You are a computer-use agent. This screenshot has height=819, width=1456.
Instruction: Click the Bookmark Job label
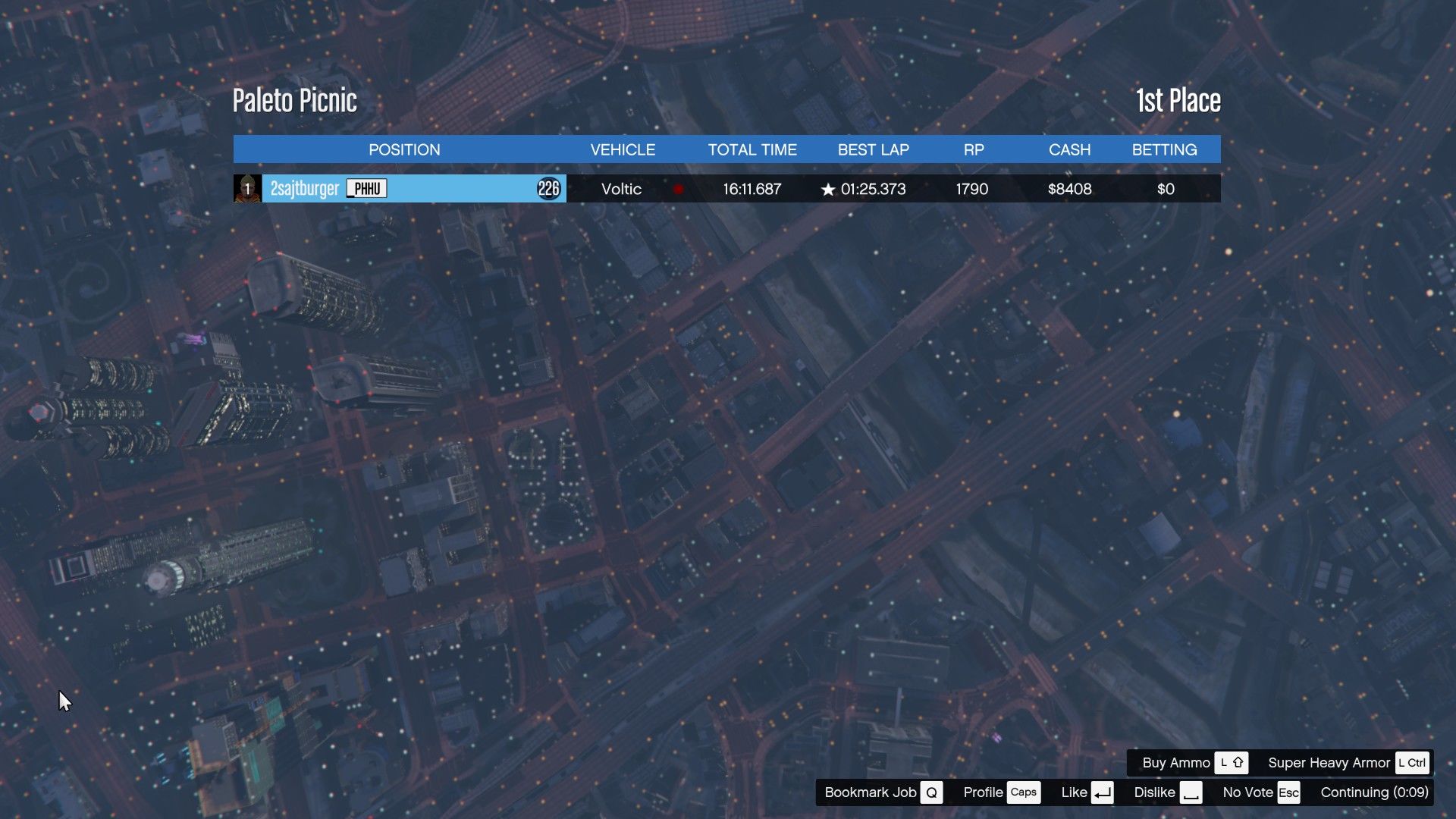(871, 792)
